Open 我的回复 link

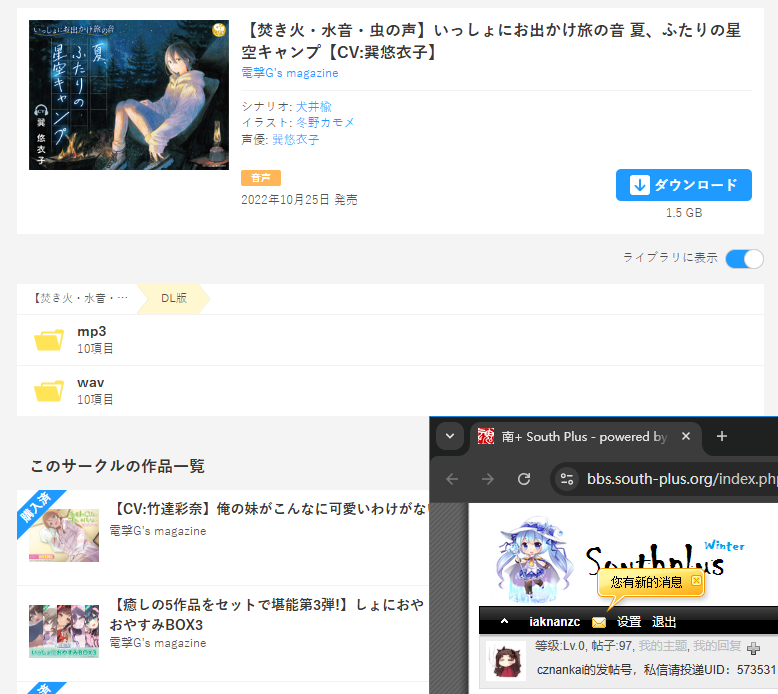(717, 646)
